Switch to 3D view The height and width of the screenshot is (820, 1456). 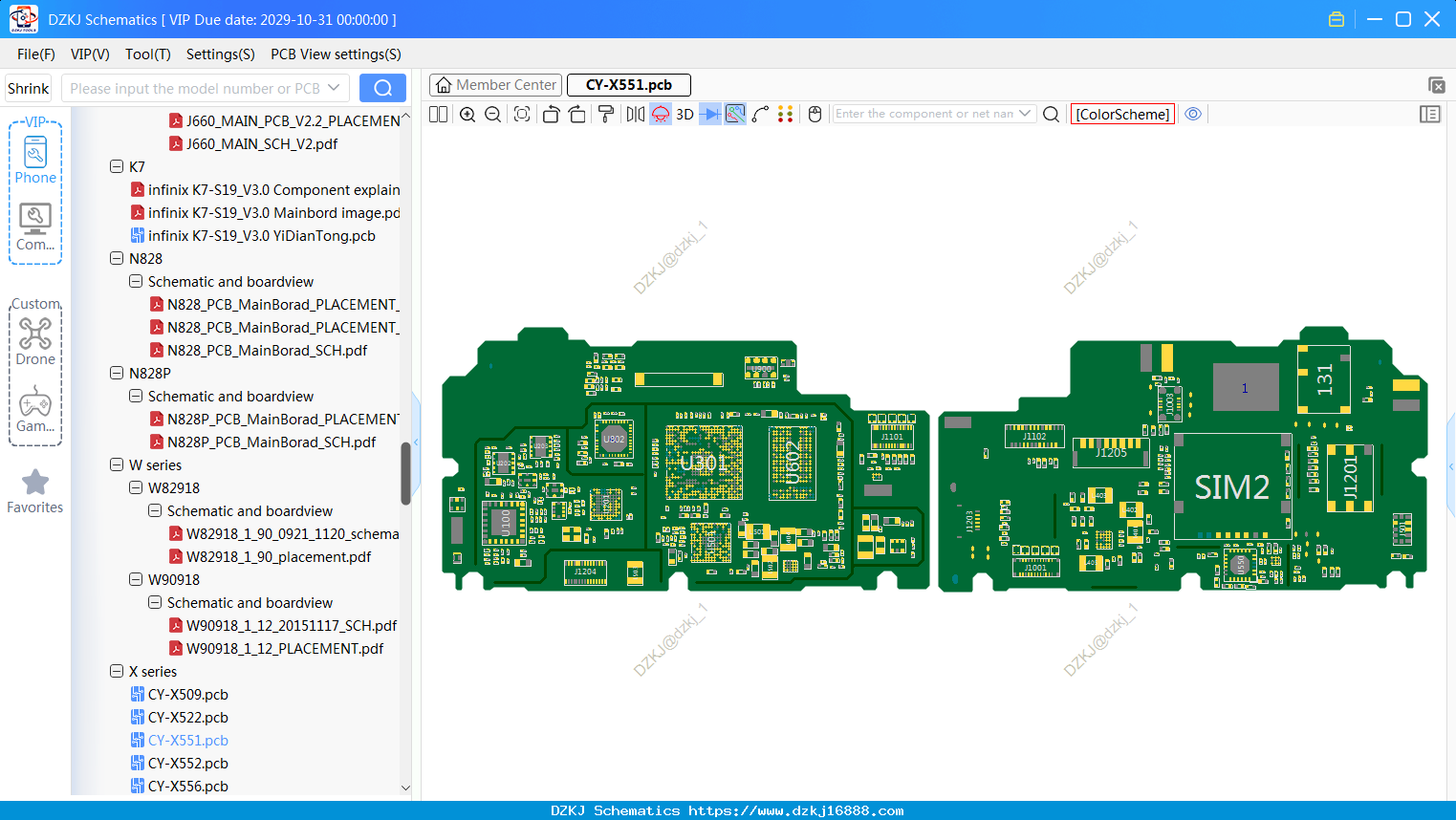coord(685,114)
